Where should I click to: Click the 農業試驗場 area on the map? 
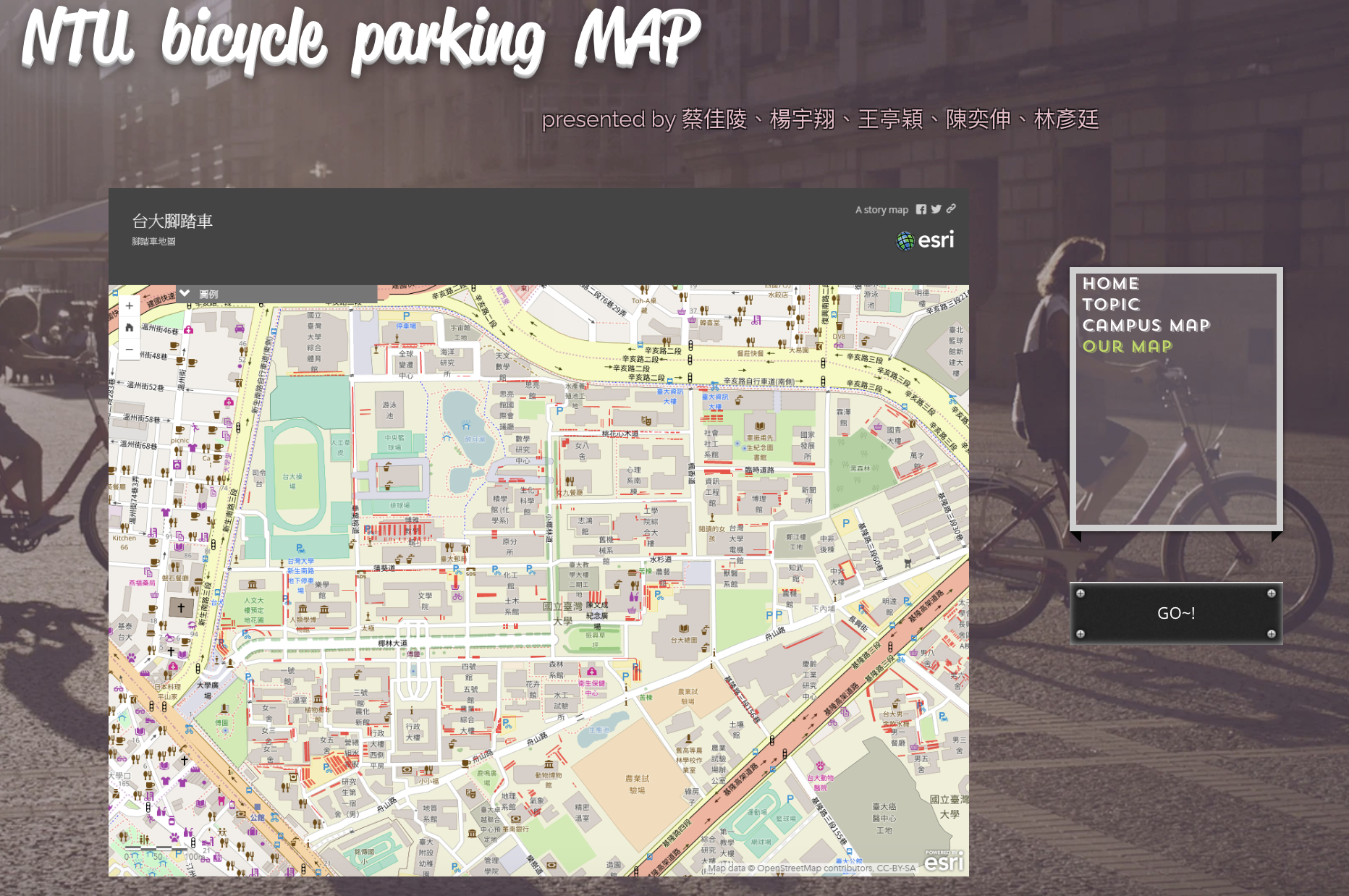point(637,784)
